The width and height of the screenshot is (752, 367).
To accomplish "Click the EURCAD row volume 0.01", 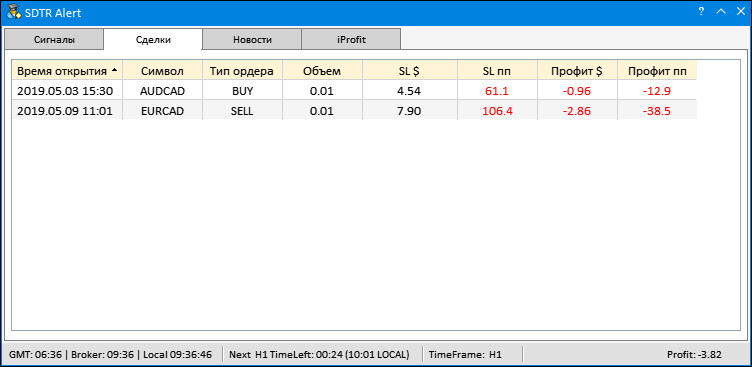I will click(322, 111).
